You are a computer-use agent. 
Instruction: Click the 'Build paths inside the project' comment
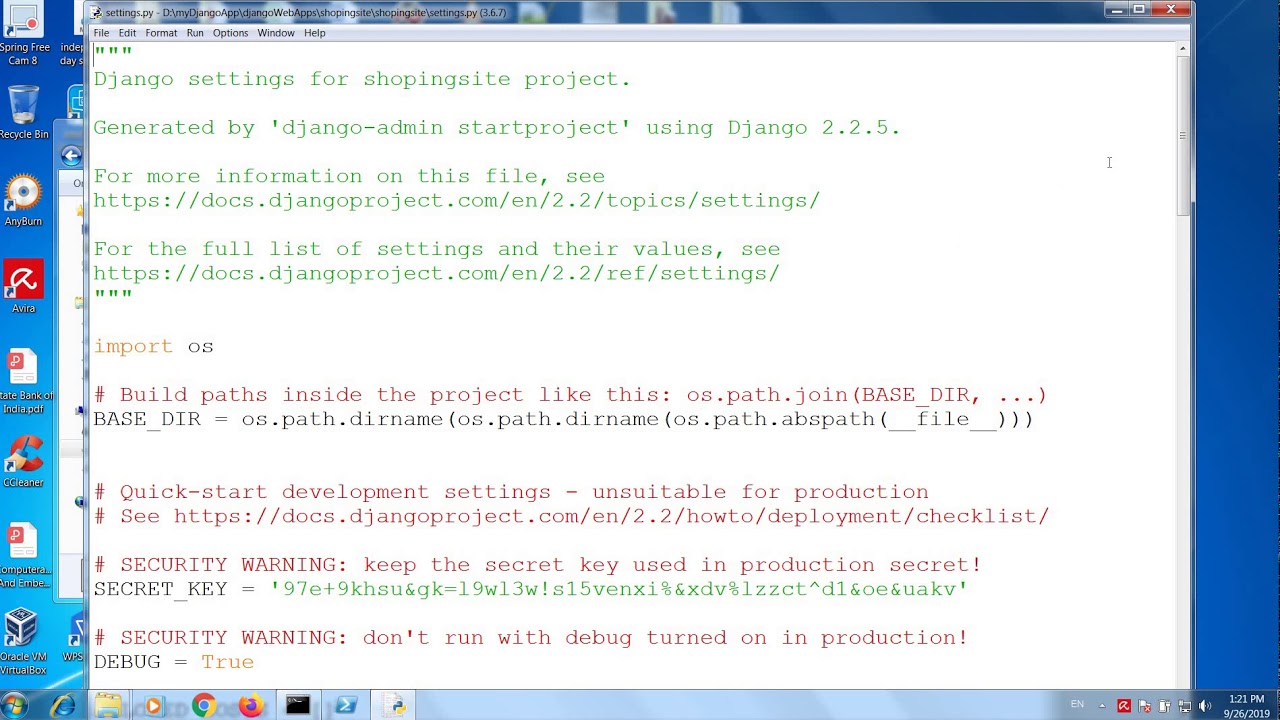pos(570,395)
